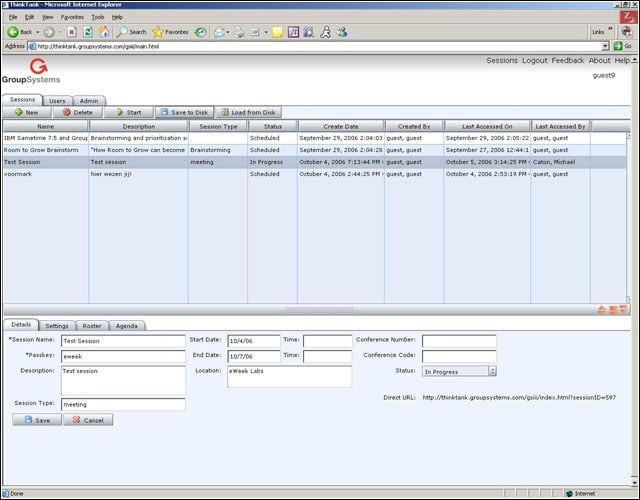This screenshot has height=500, width=640.
Task: Expand the Links toolbar chevron
Action: pos(611,29)
